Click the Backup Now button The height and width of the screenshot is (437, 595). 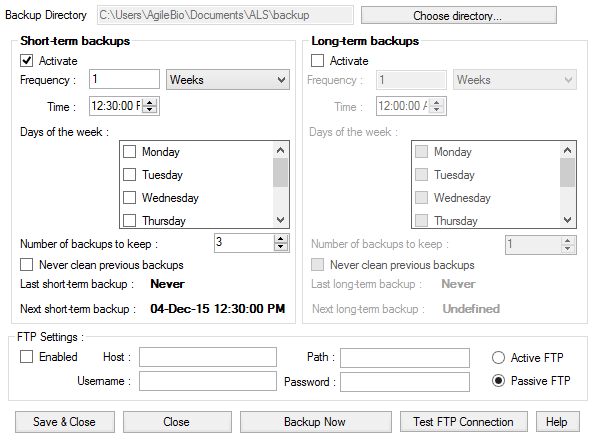point(316,422)
